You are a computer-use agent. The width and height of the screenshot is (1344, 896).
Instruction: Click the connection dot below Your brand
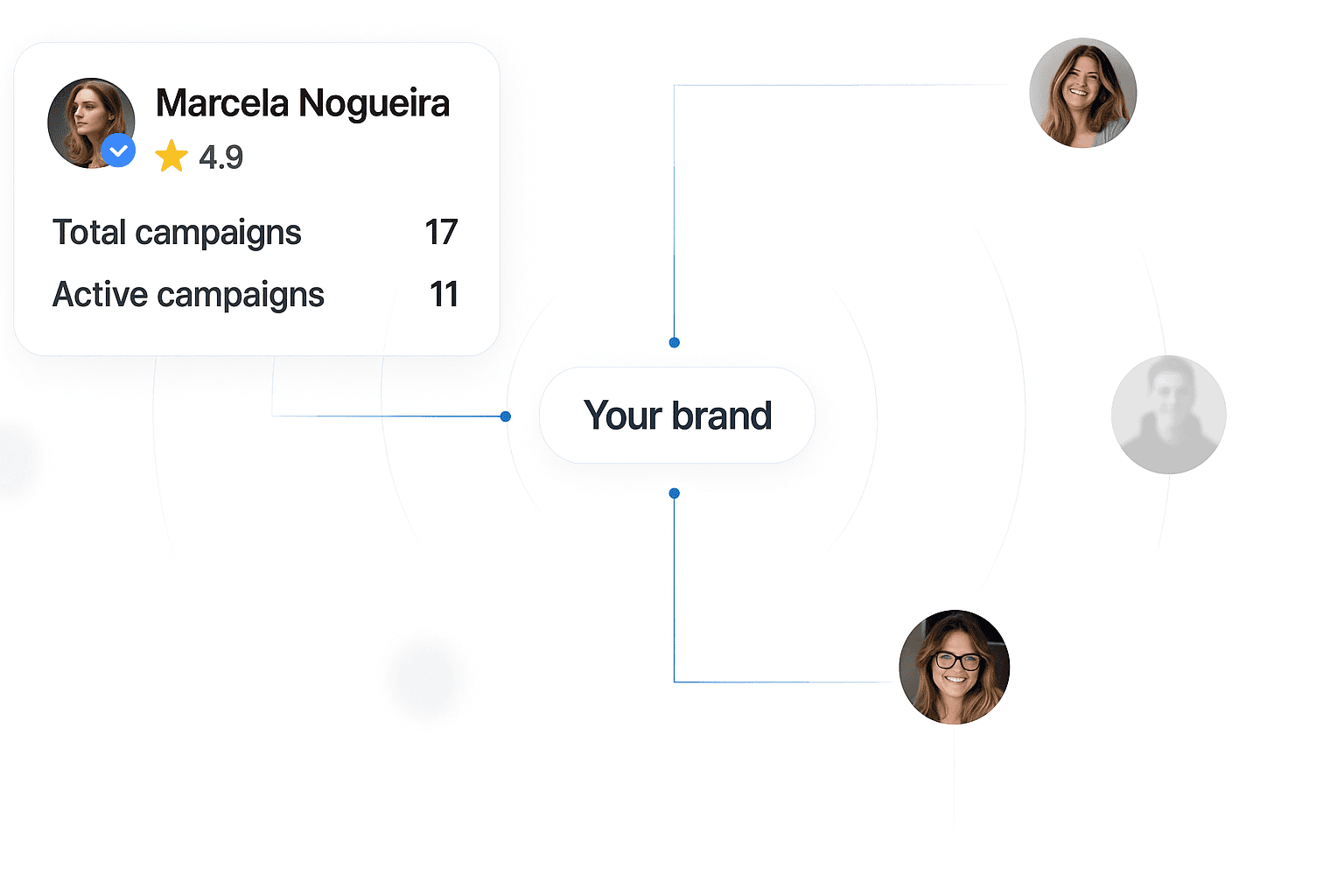pyautogui.click(x=674, y=493)
